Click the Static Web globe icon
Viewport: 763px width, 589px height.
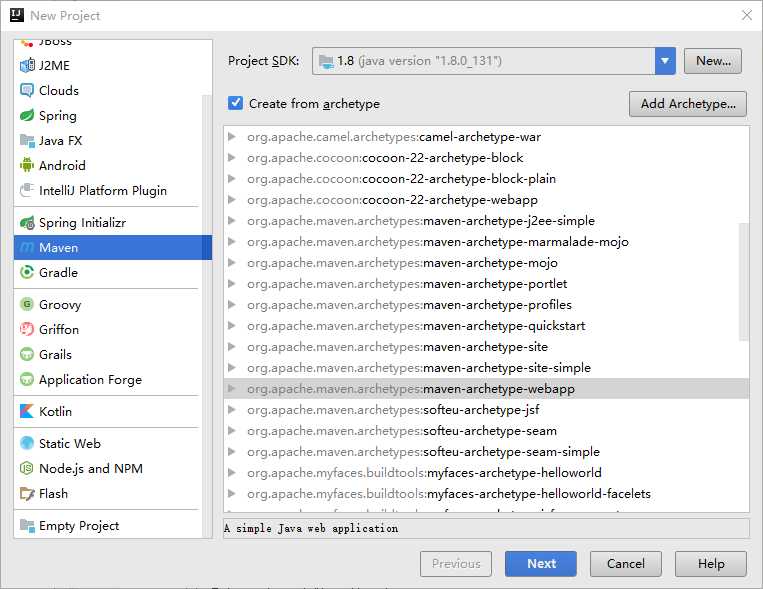tap(27, 443)
